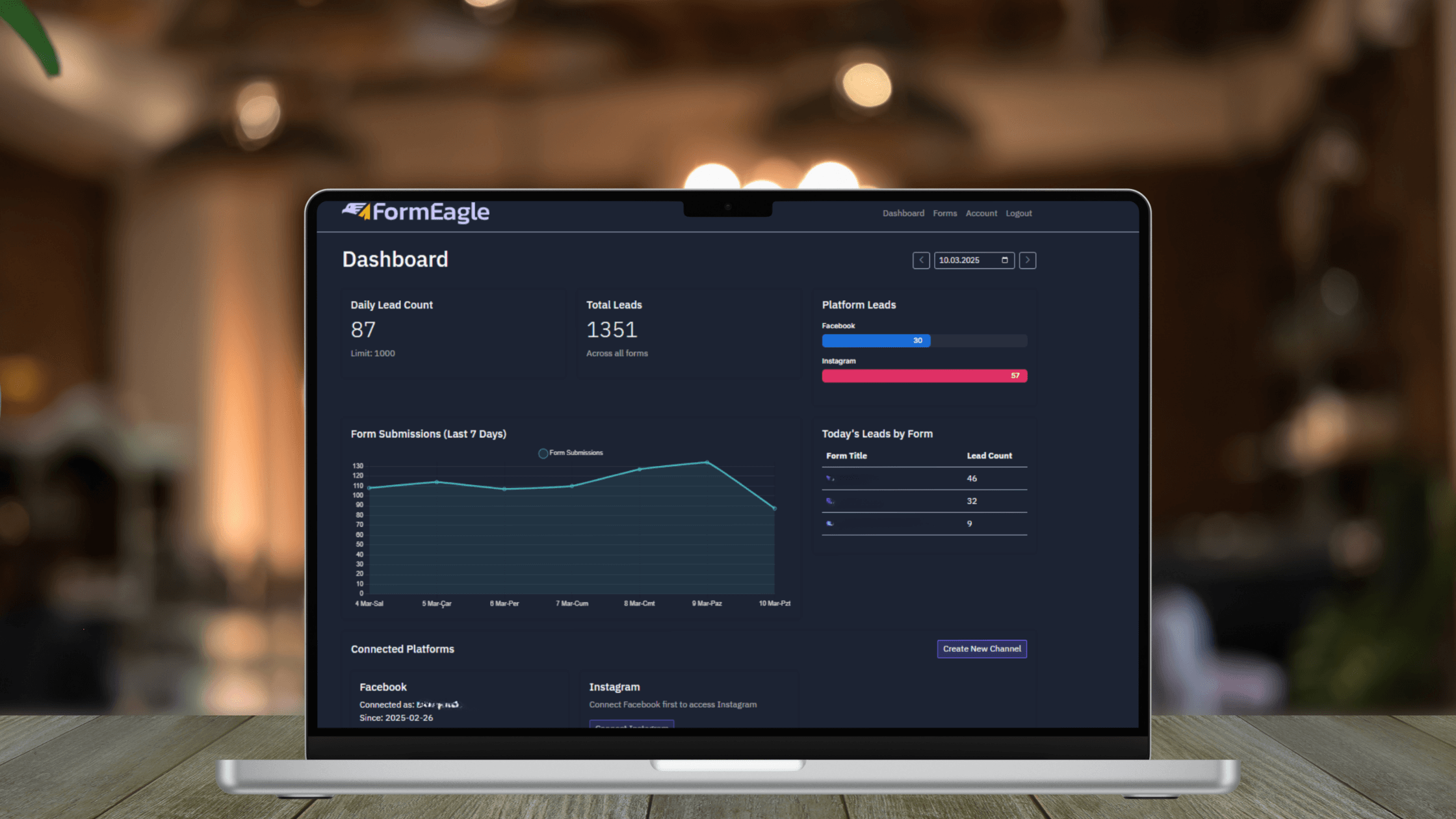Click the Form Title column header
The image size is (1456, 819).
846,456
